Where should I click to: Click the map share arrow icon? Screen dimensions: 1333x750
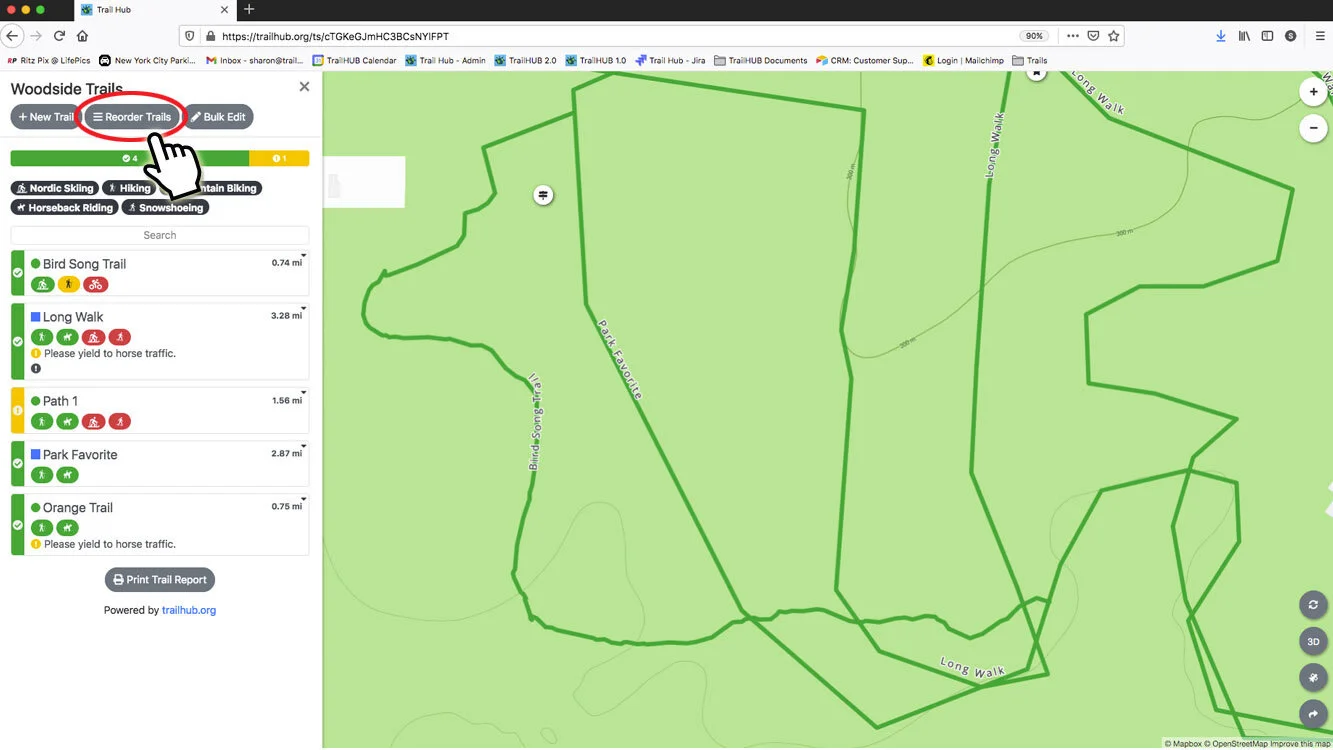[x=1313, y=713]
